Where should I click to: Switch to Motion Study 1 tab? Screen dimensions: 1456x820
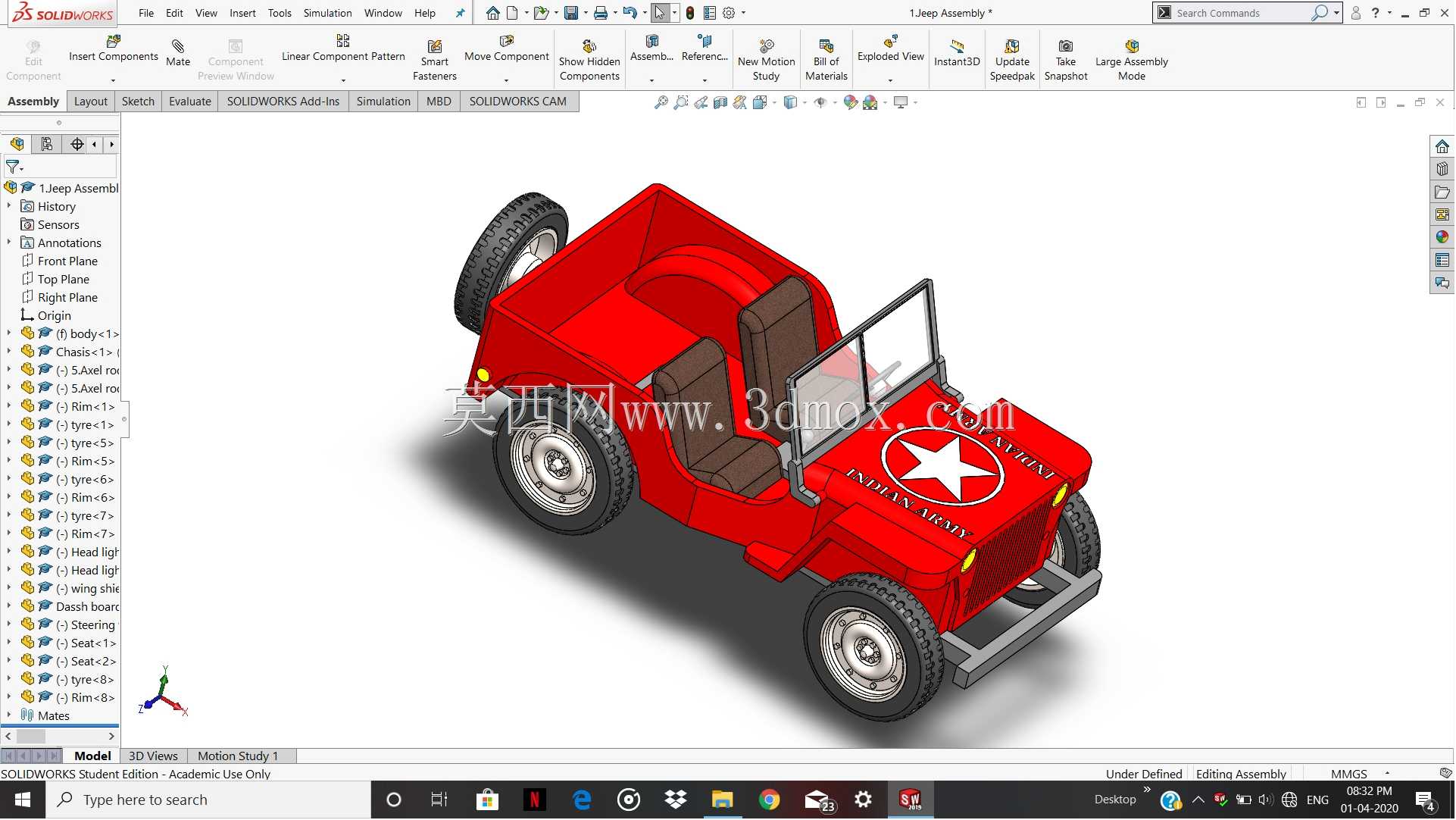238,756
